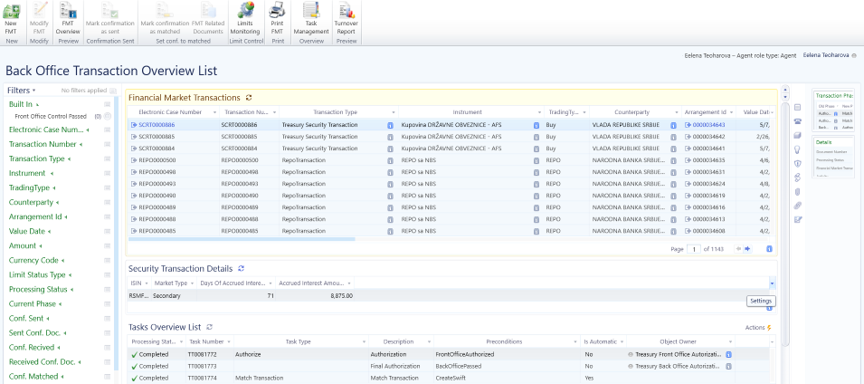The height and width of the screenshot is (384, 864).
Task: Go to next page of transactions
Action: click(x=748, y=249)
